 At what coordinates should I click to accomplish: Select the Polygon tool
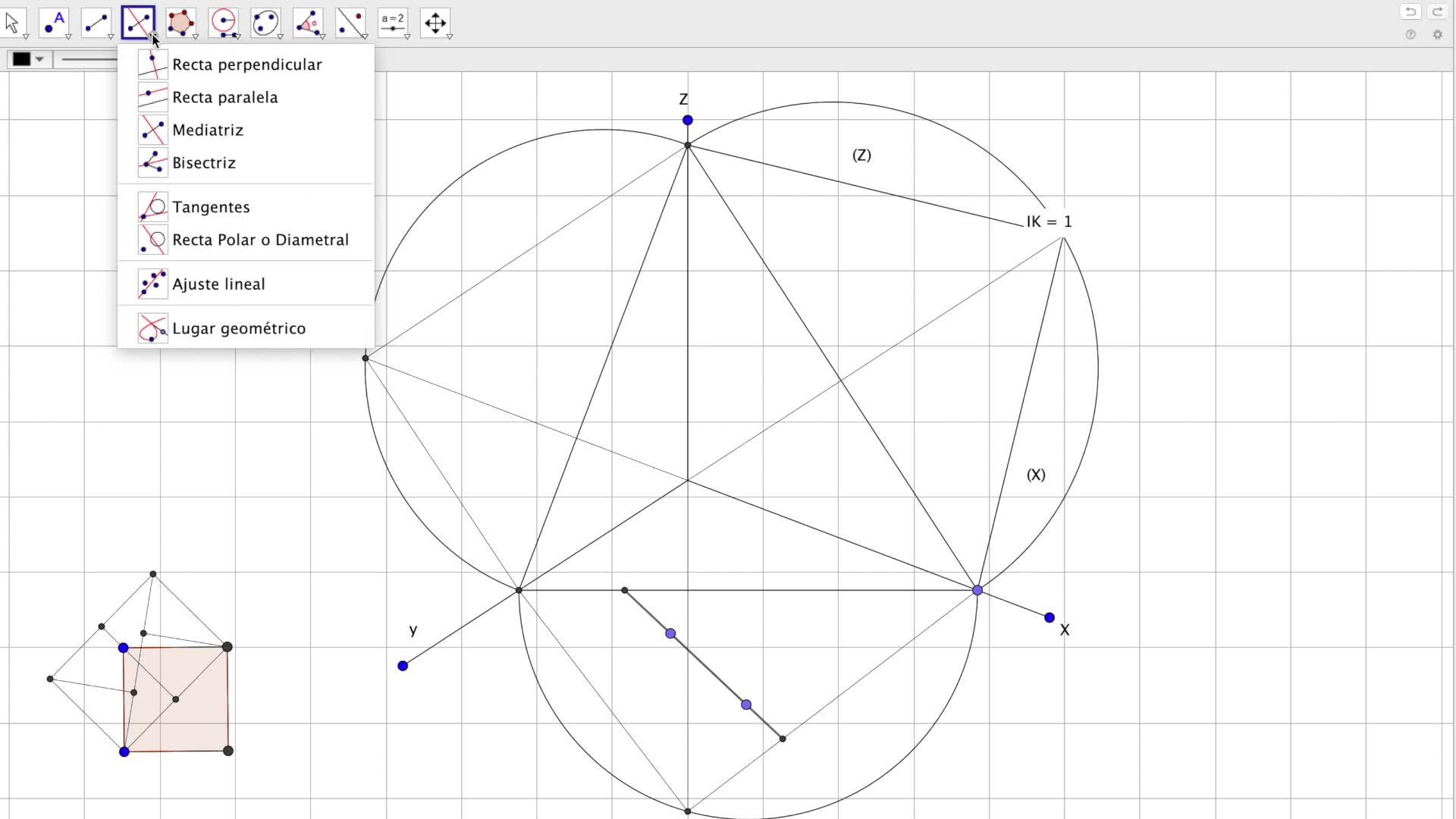[x=180, y=23]
